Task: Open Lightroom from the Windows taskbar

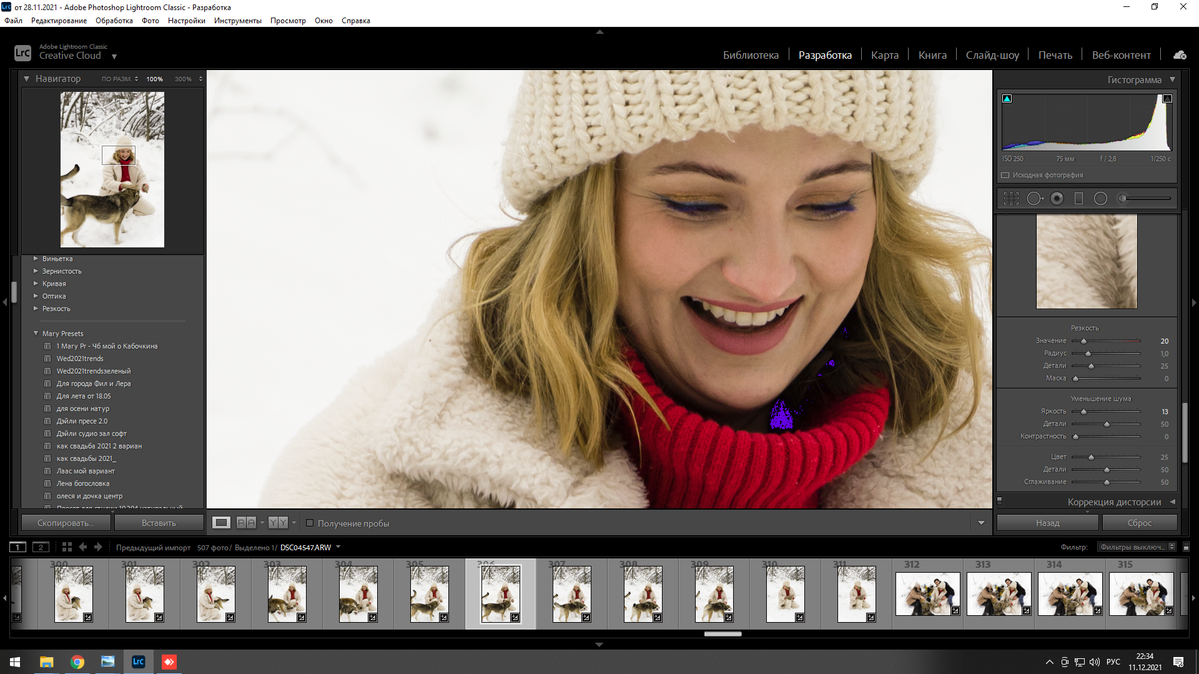Action: [x=138, y=662]
